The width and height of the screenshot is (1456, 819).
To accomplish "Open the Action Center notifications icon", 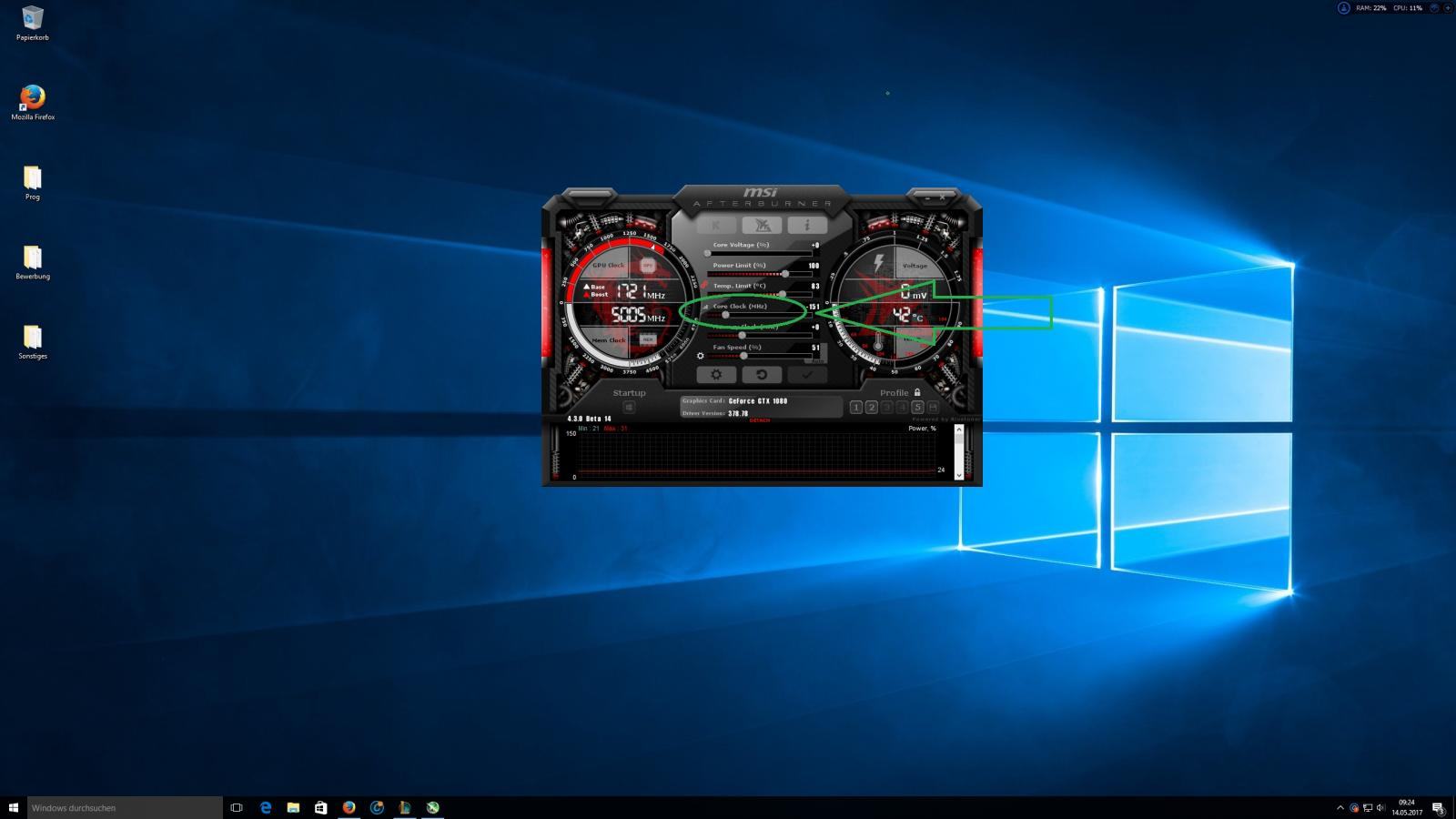I will [x=1438, y=808].
